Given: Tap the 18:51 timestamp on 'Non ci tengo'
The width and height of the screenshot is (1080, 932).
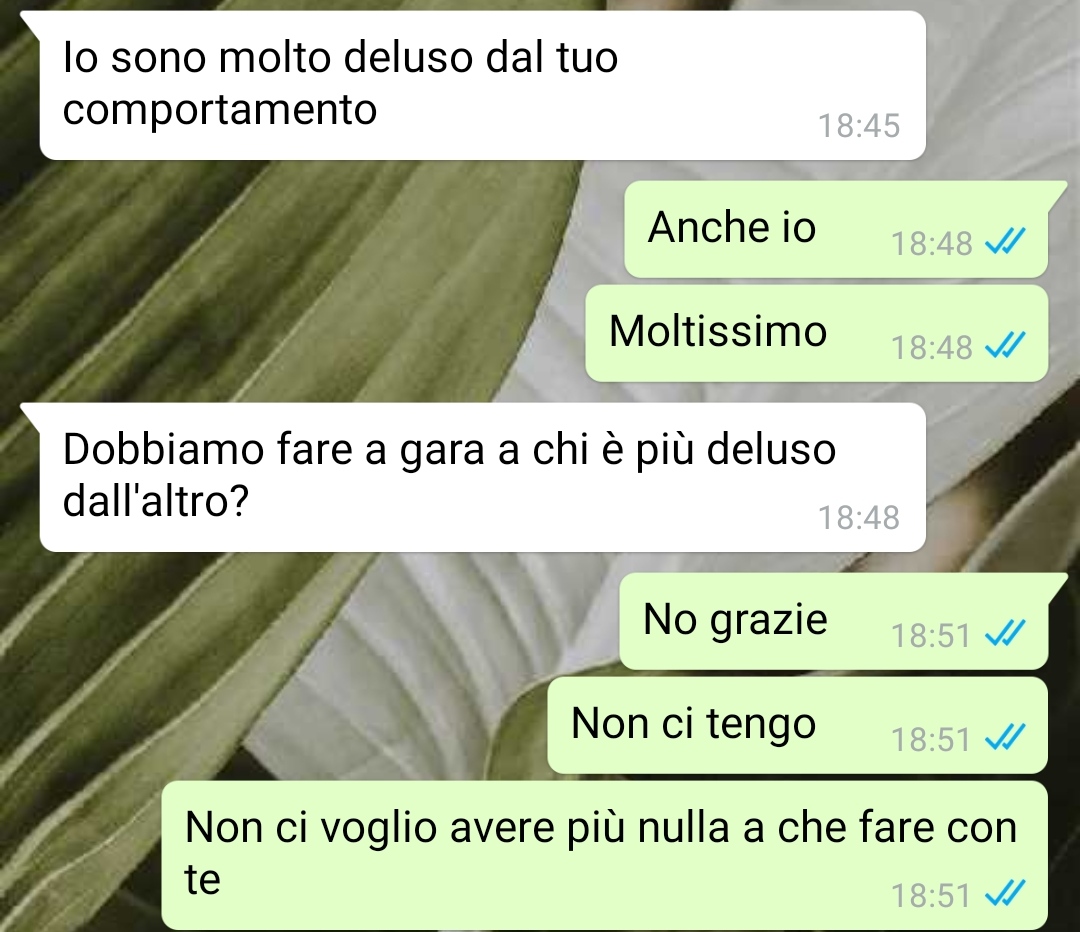Looking at the screenshot, I should point(931,740).
